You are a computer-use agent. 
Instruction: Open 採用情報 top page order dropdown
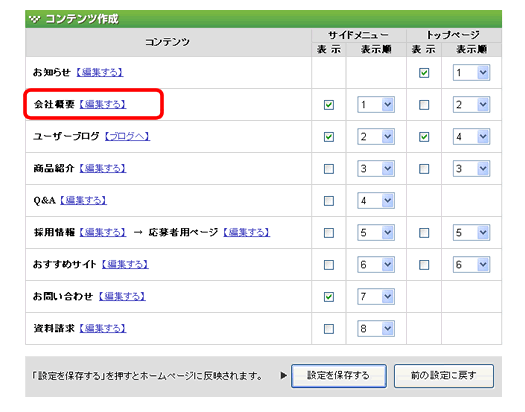coord(471,233)
